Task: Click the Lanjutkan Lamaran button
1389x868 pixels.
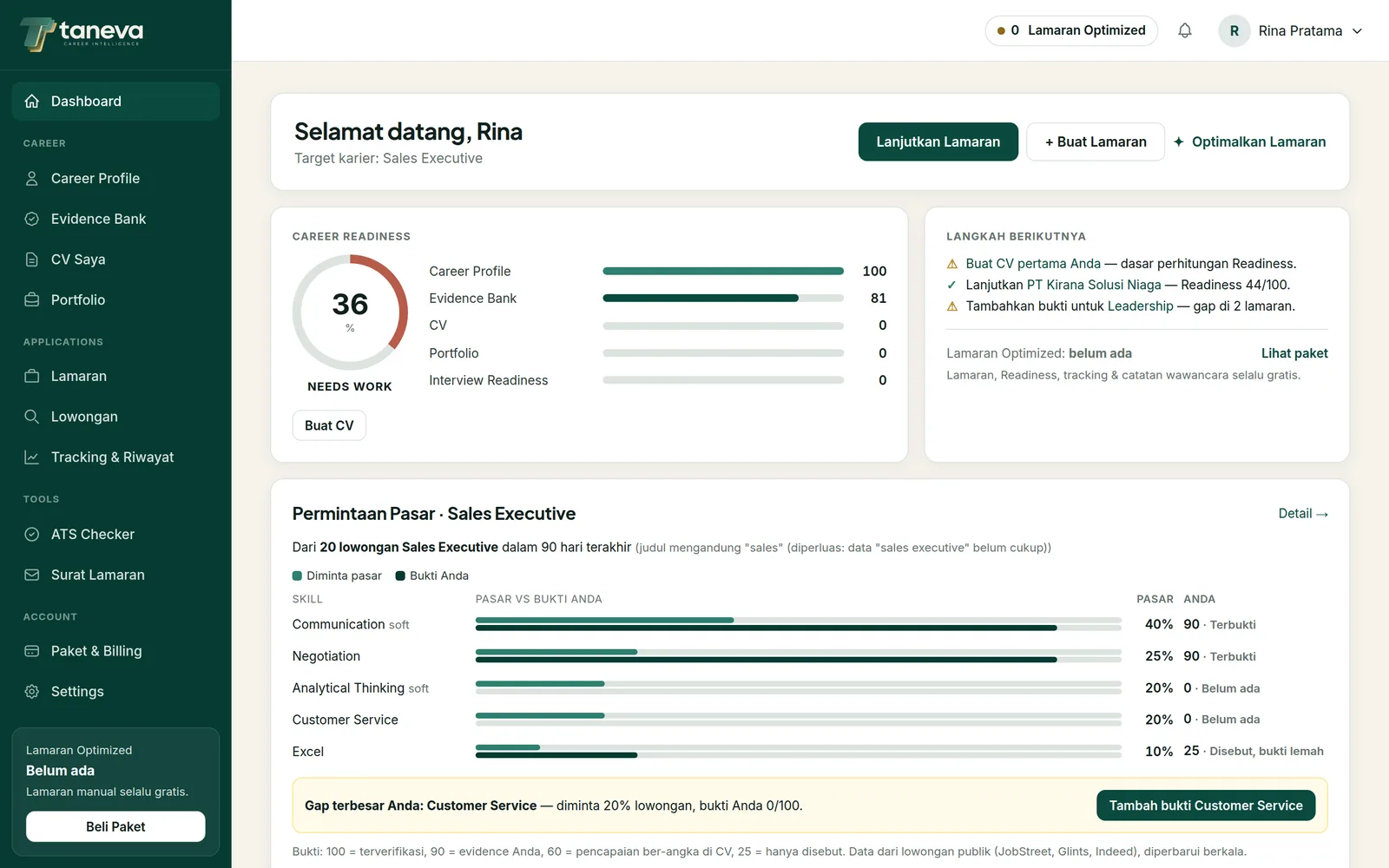Action: click(x=938, y=141)
